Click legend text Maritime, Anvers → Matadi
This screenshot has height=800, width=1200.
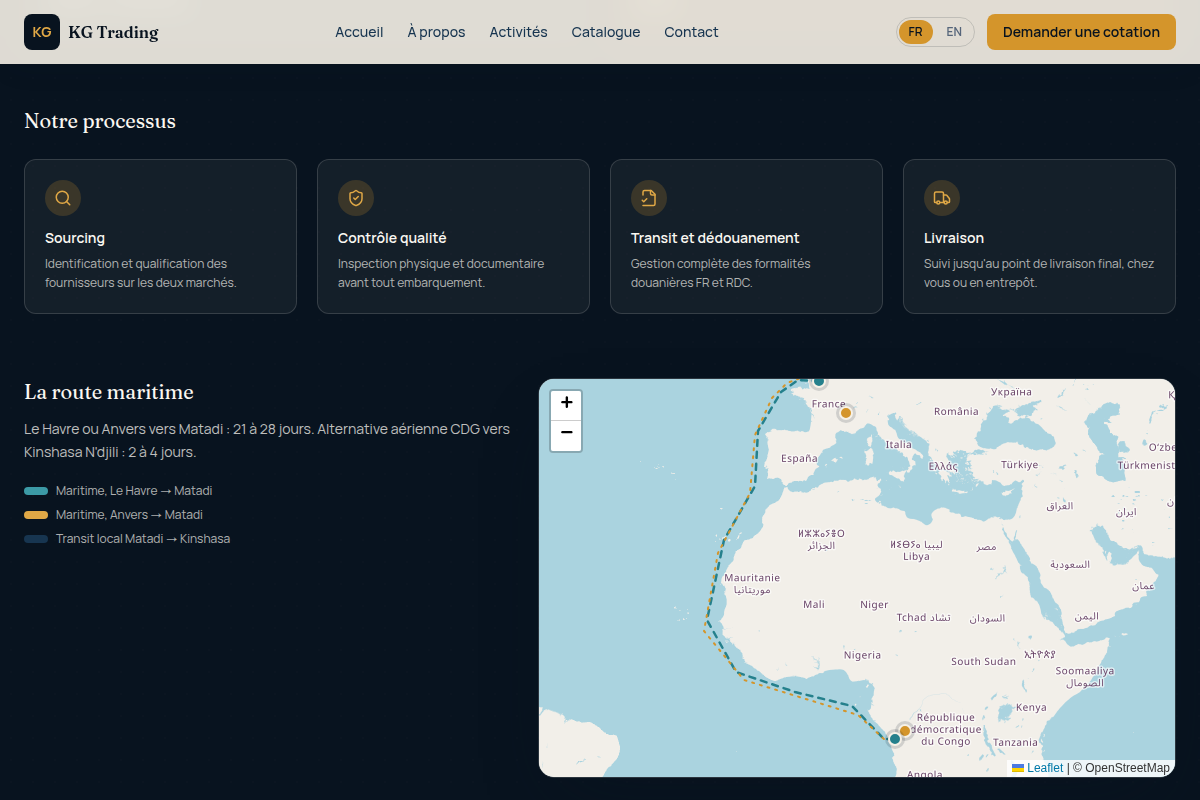pos(129,515)
